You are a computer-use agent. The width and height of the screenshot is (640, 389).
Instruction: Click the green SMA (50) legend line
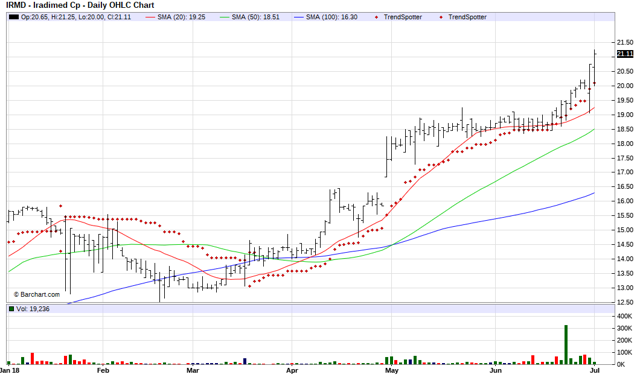pos(224,17)
